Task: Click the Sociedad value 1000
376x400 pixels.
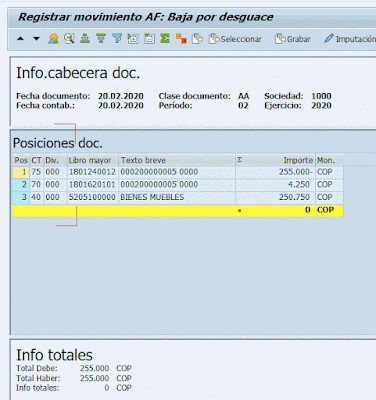Action: click(321, 96)
